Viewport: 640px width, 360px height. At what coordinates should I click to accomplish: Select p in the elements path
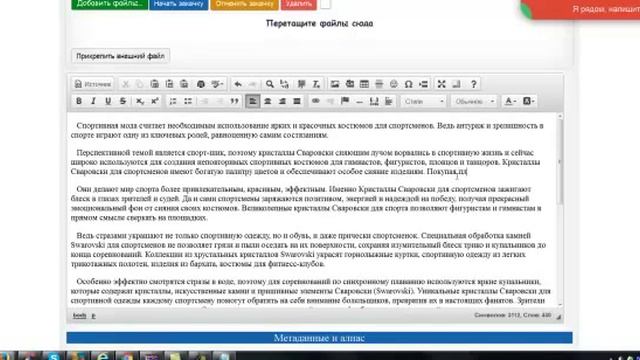[93, 316]
